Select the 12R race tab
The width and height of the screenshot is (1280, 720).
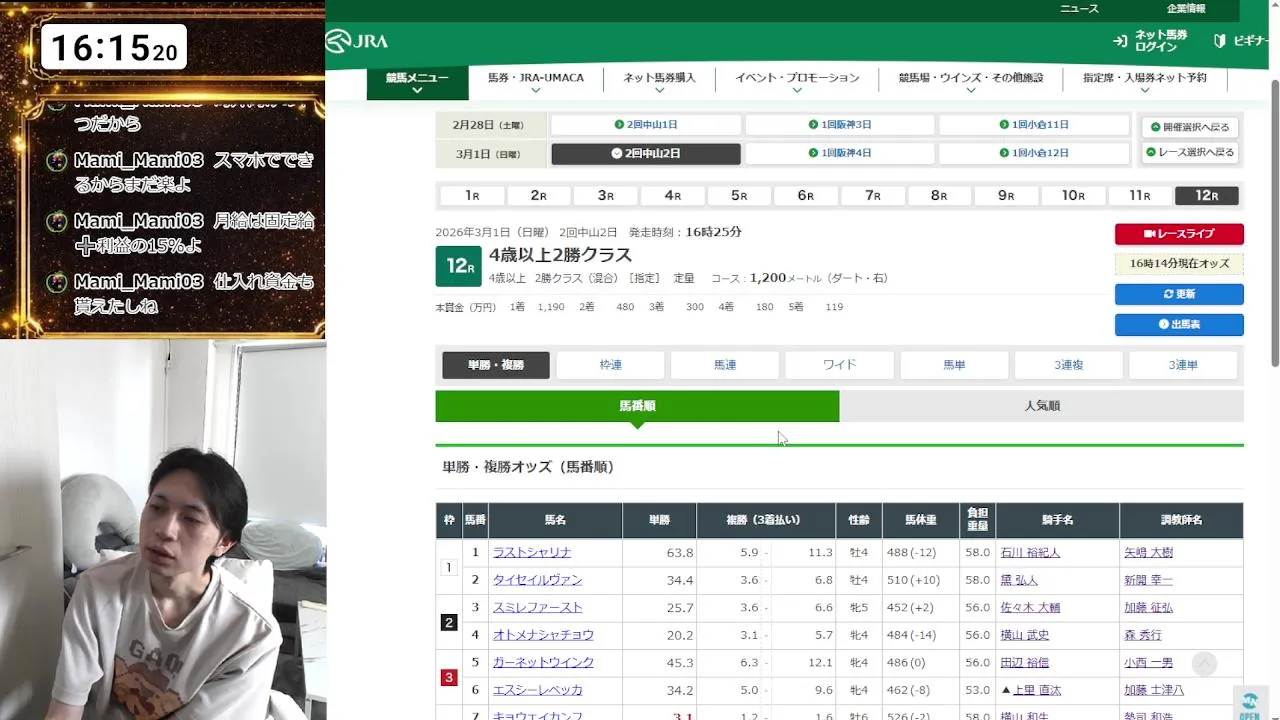1207,196
